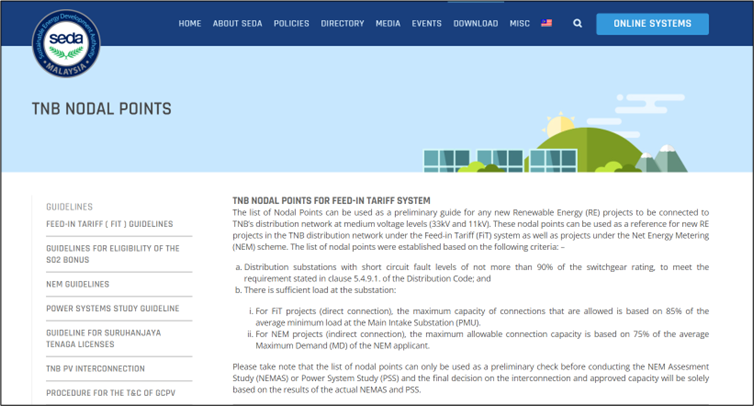Open the DOWNLOAD menu
Viewport: 754px width, 406px height.
tap(476, 23)
